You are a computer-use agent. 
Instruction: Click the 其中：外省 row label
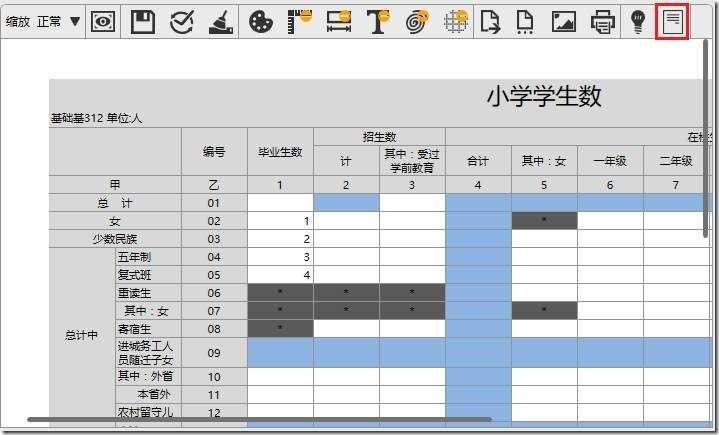[148, 377]
